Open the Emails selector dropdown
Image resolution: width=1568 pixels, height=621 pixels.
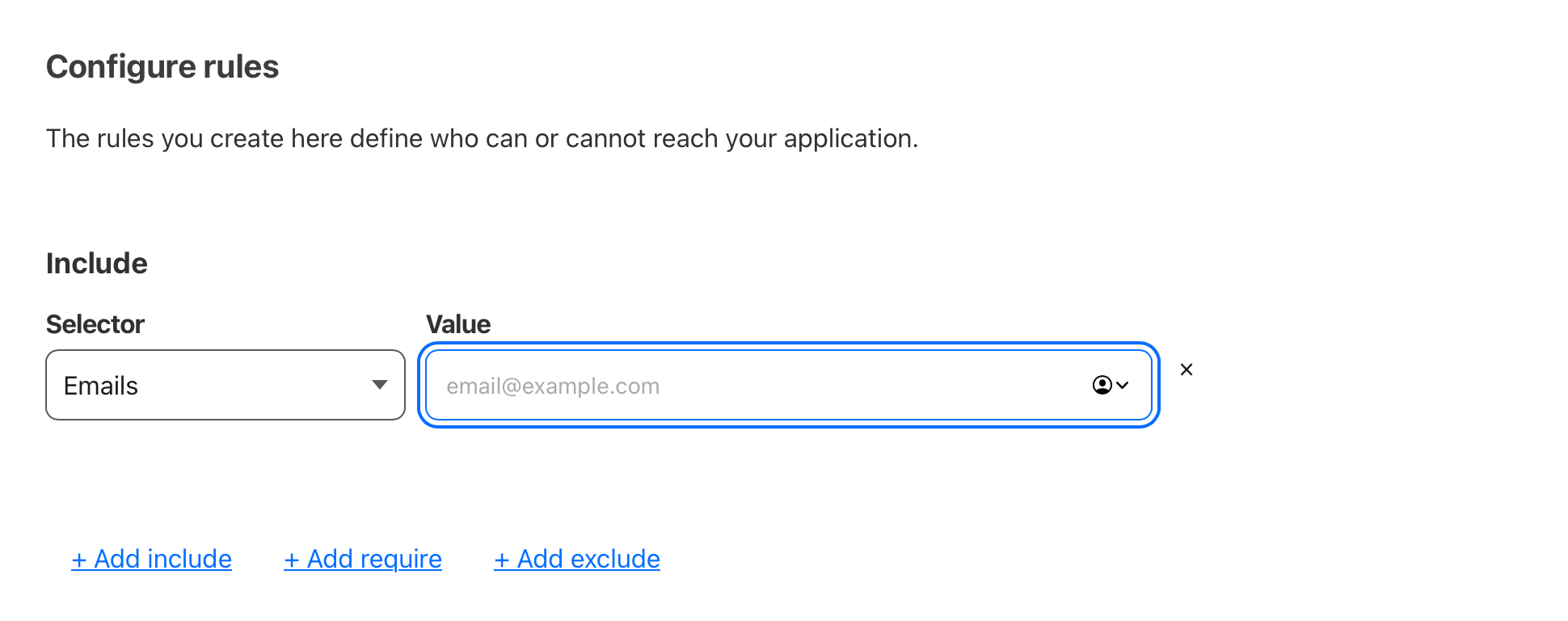(x=225, y=385)
